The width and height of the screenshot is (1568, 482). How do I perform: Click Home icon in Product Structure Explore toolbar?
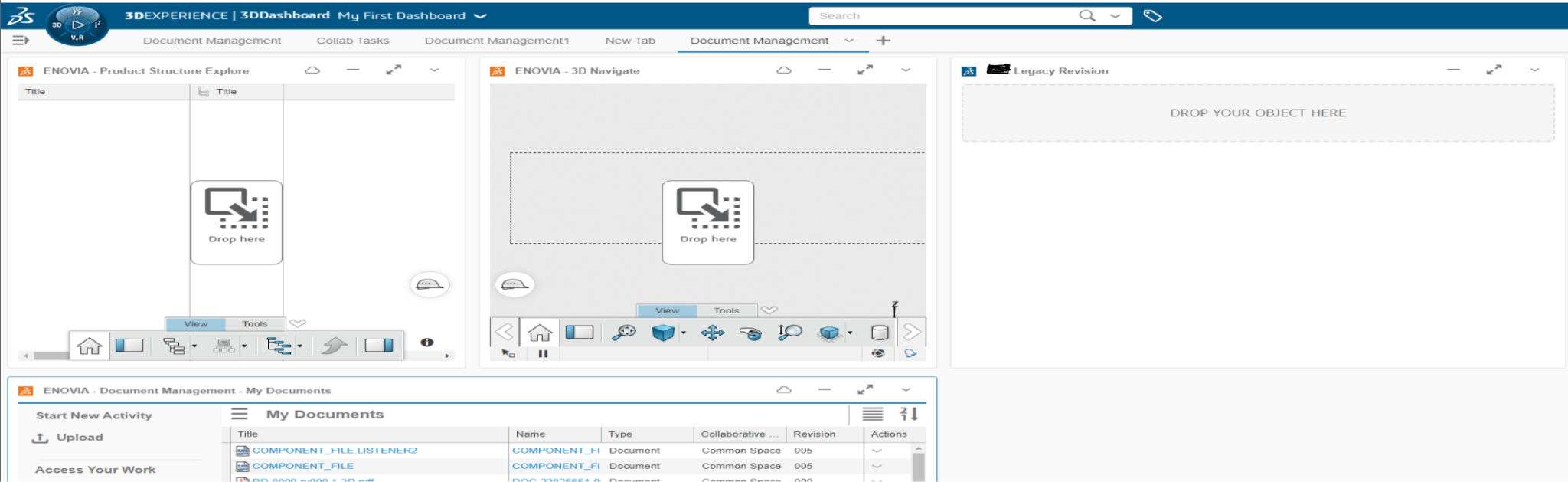point(90,346)
